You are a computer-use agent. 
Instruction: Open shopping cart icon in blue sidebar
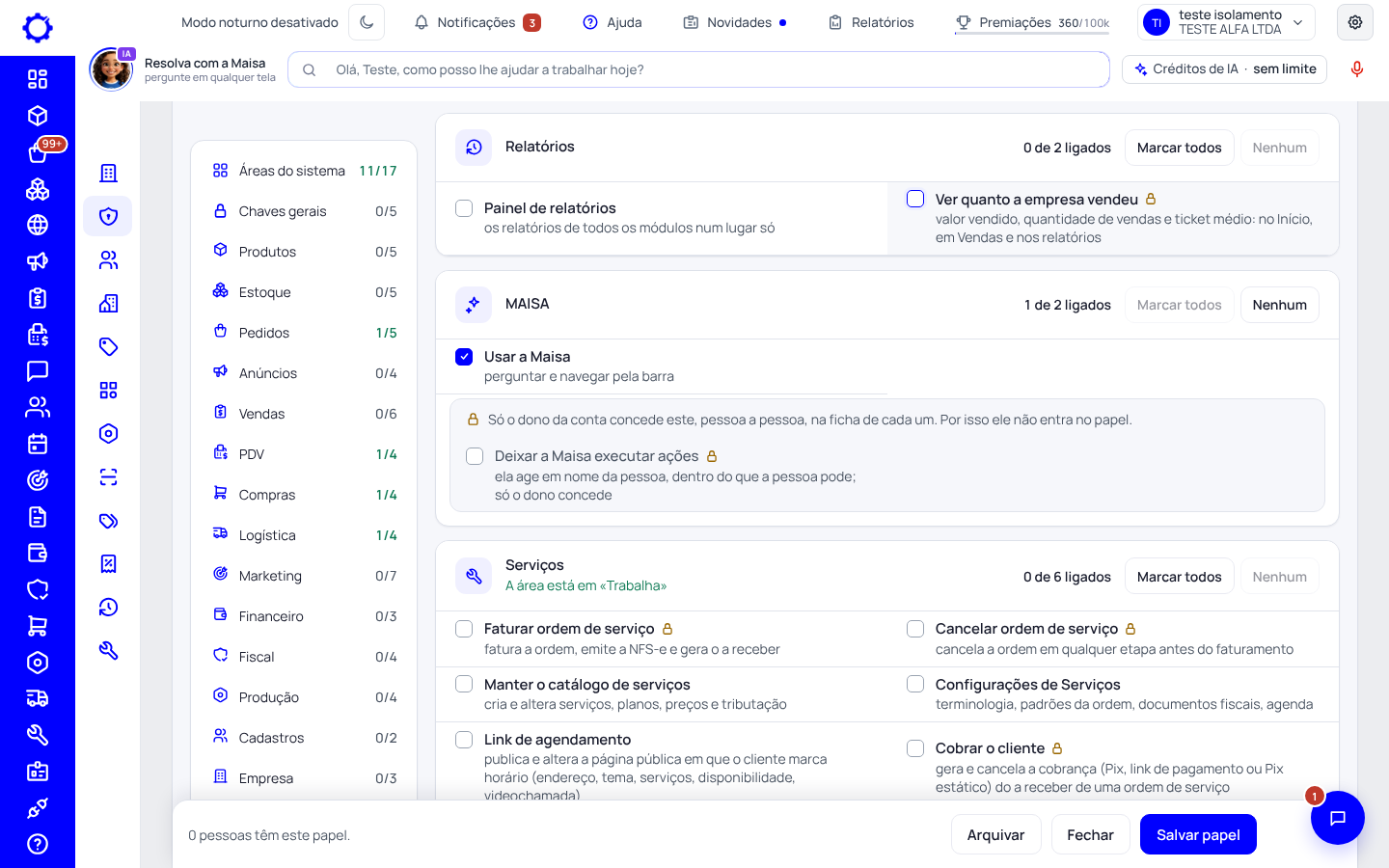pos(38,626)
